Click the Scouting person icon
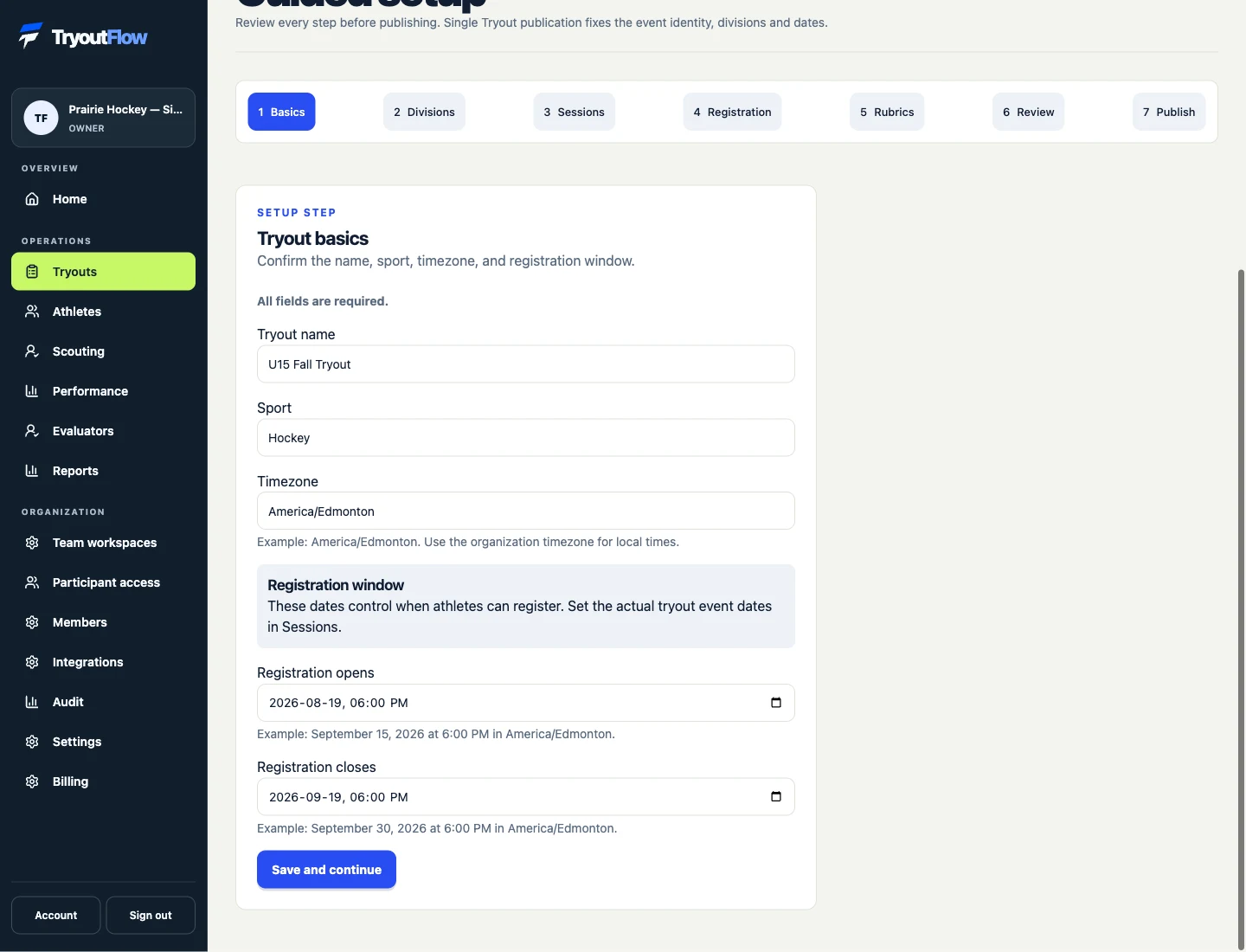Image resolution: width=1246 pixels, height=952 pixels. coord(32,351)
